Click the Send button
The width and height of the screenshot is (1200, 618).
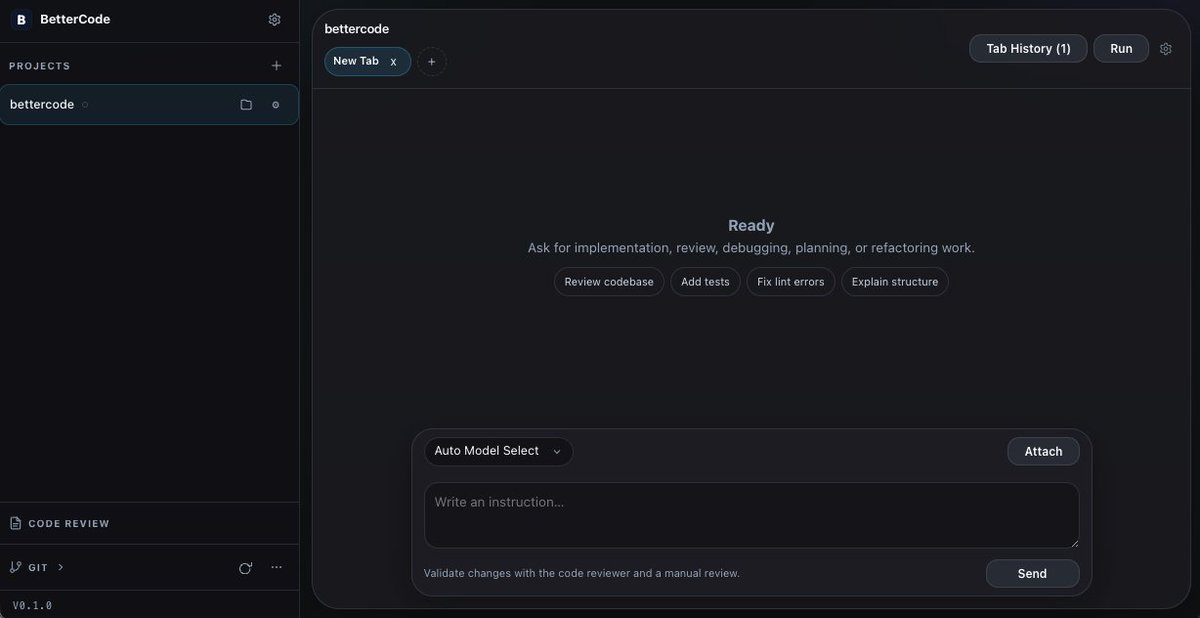click(x=1032, y=573)
